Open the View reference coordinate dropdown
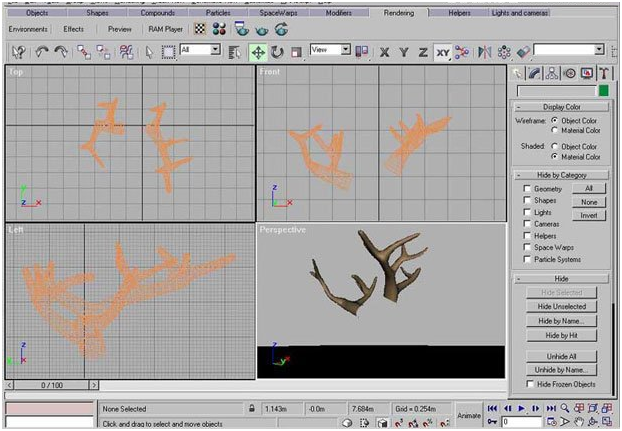The image size is (622, 431). tap(346, 50)
